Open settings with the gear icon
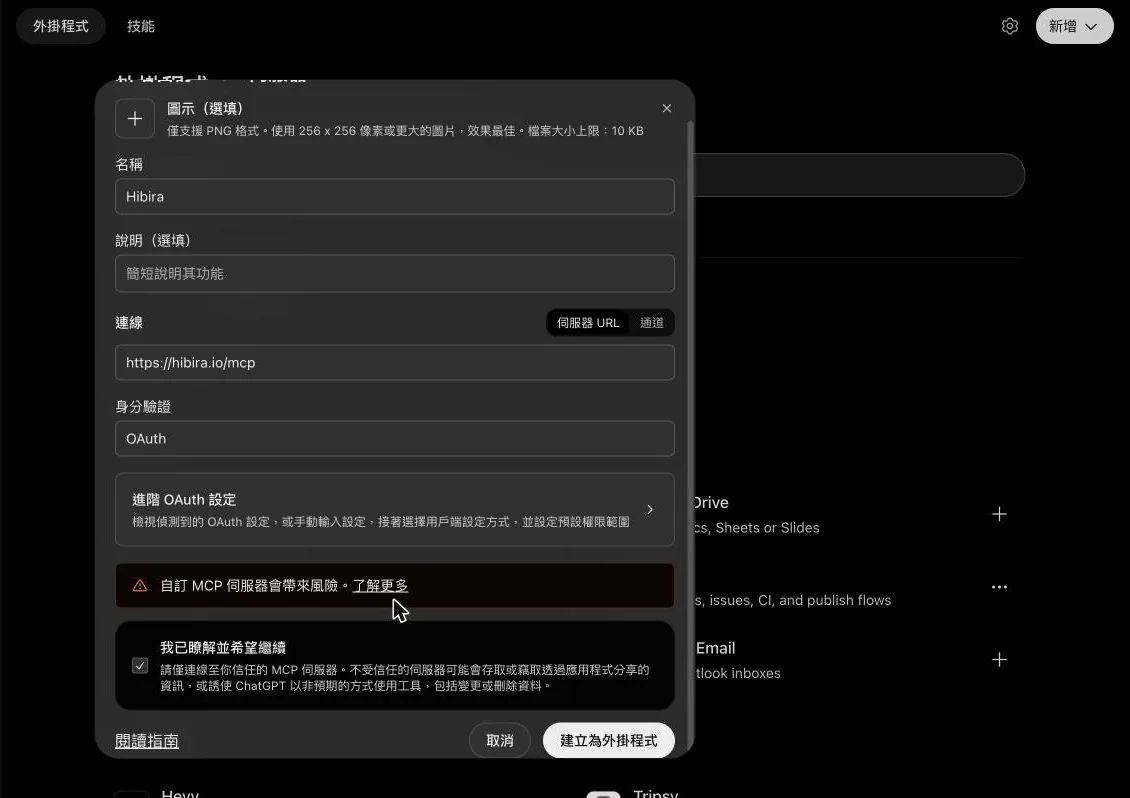The height and width of the screenshot is (798, 1130). [x=1010, y=26]
